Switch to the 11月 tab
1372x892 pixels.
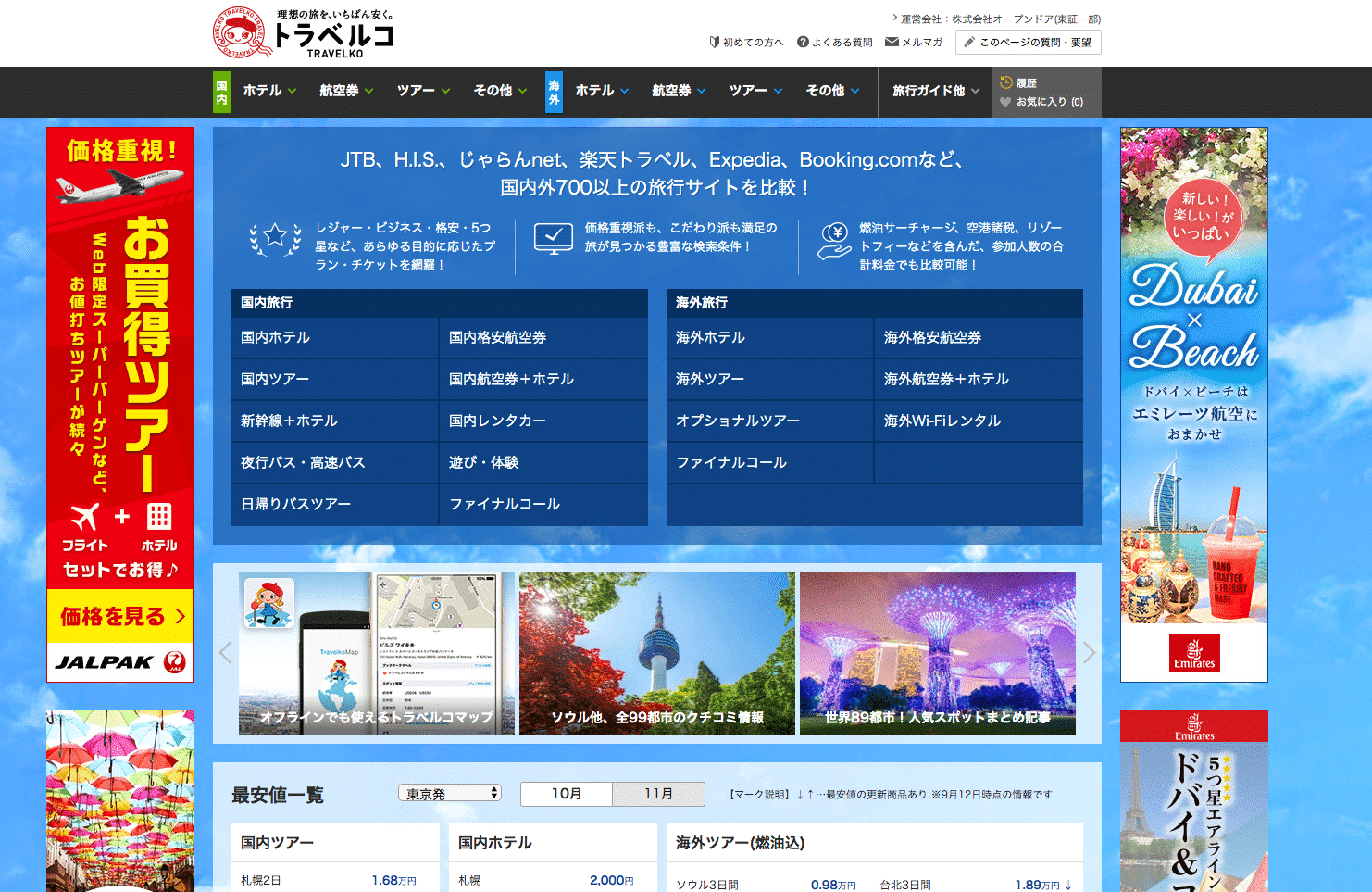pyautogui.click(x=659, y=794)
